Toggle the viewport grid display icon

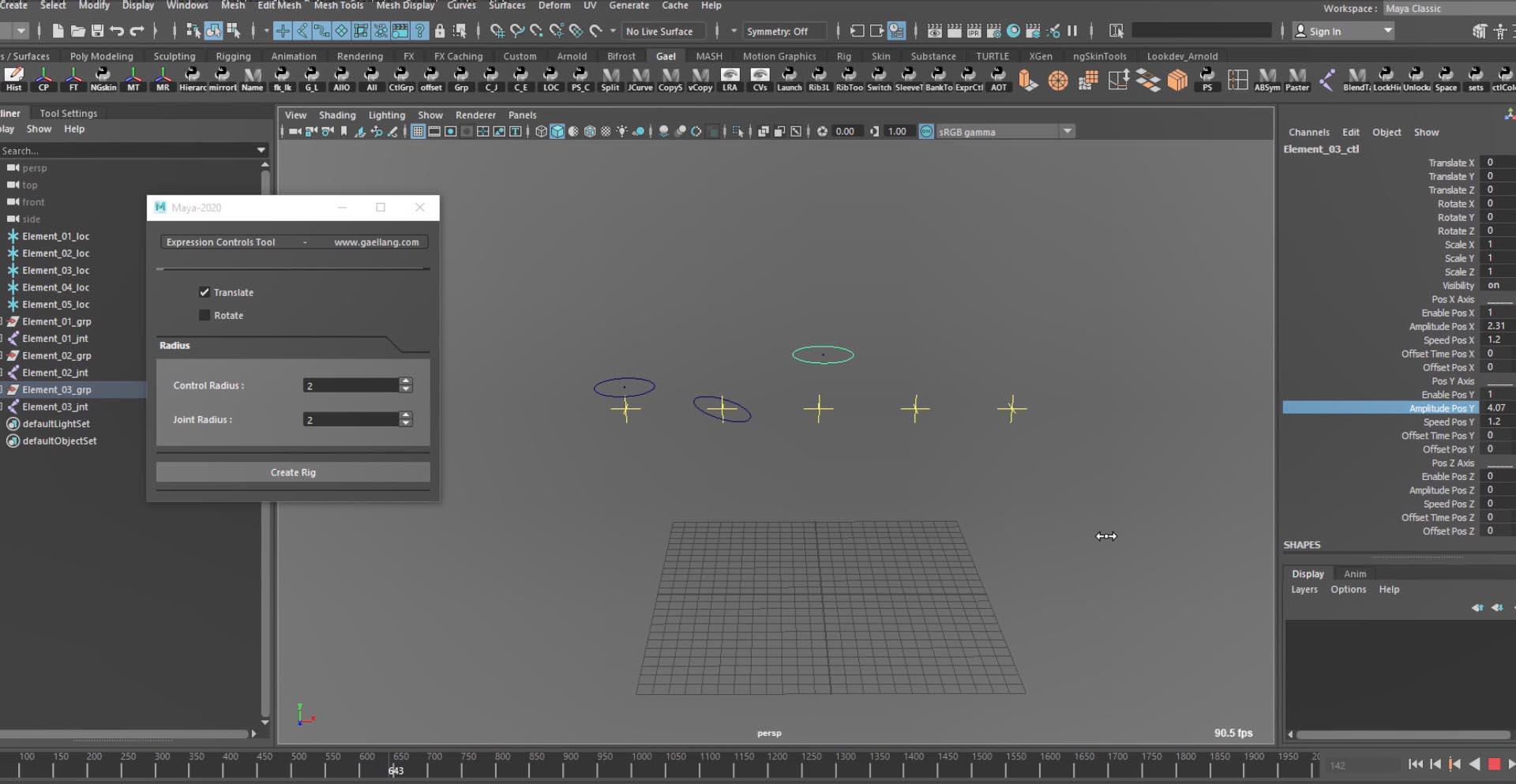click(418, 132)
